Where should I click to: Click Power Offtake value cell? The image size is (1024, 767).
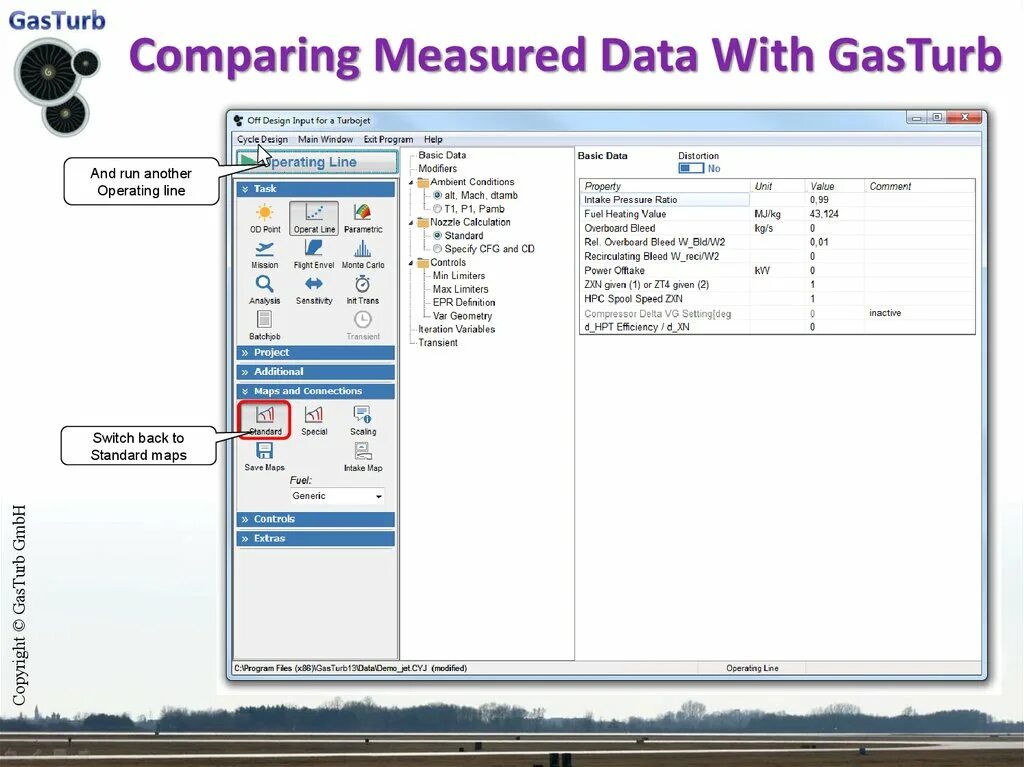click(x=834, y=270)
